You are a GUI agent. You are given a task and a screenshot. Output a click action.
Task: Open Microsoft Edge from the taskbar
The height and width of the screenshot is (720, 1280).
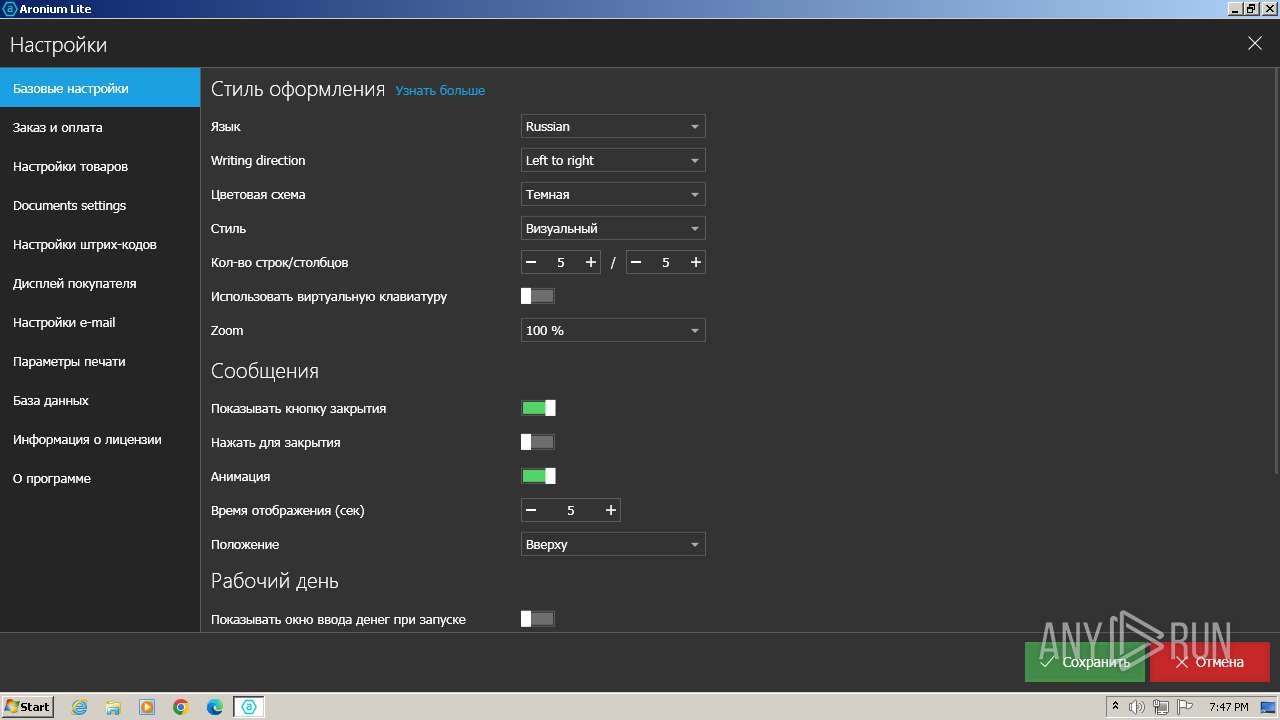coord(215,707)
